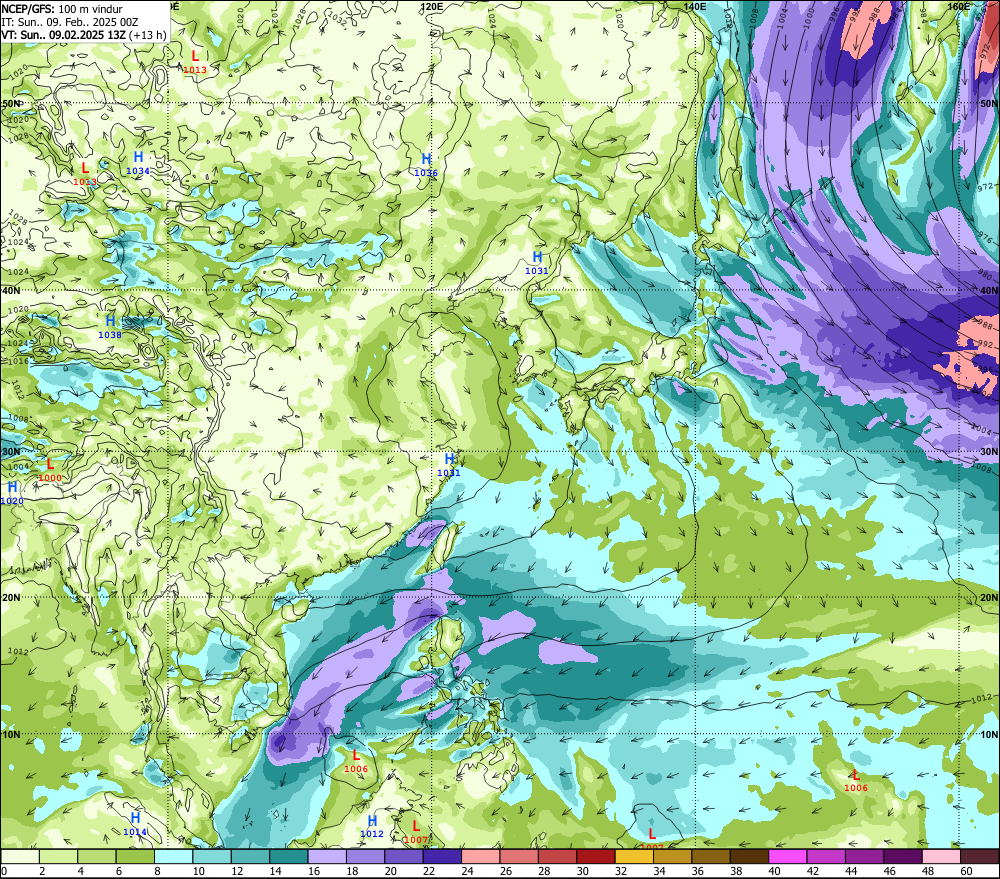Click the H 1031 marker north of Korea

(x=537, y=263)
